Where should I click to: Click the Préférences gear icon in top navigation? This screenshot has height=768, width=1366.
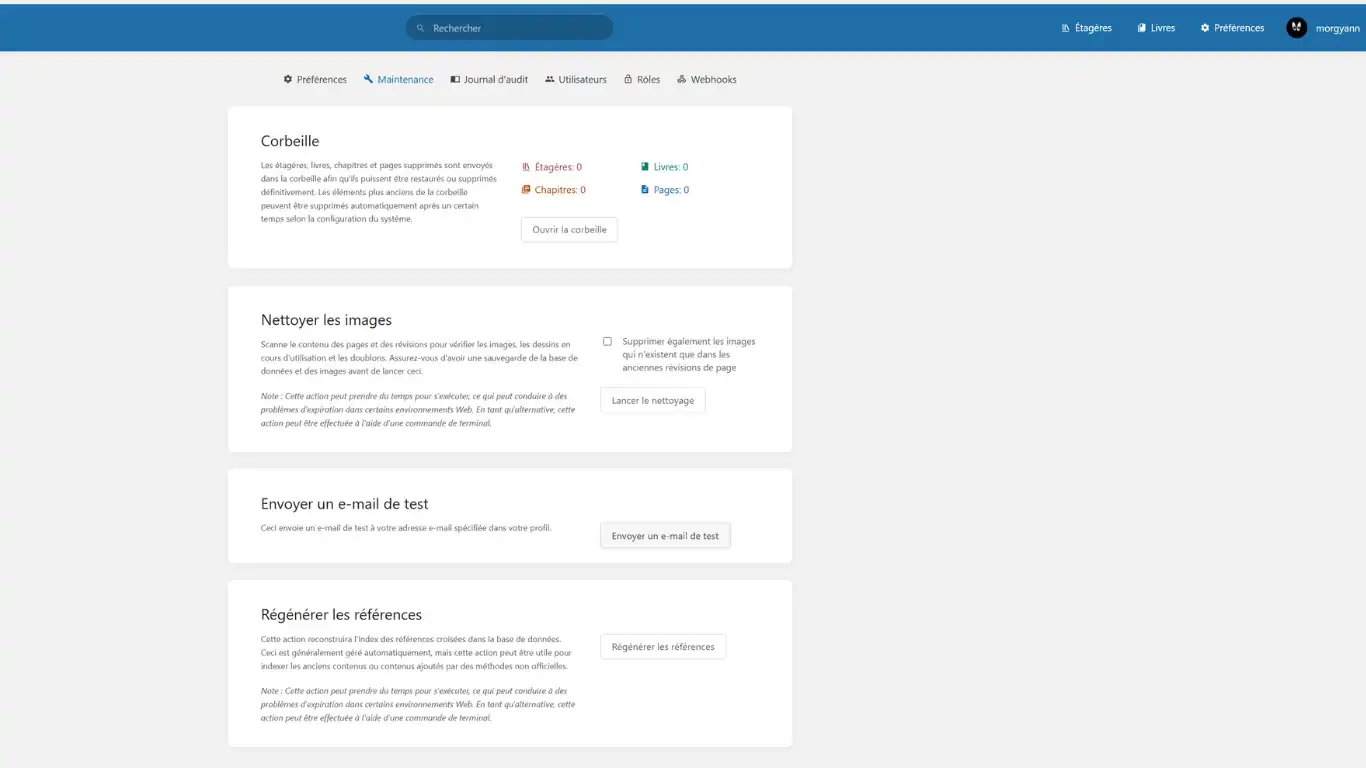[1203, 27]
